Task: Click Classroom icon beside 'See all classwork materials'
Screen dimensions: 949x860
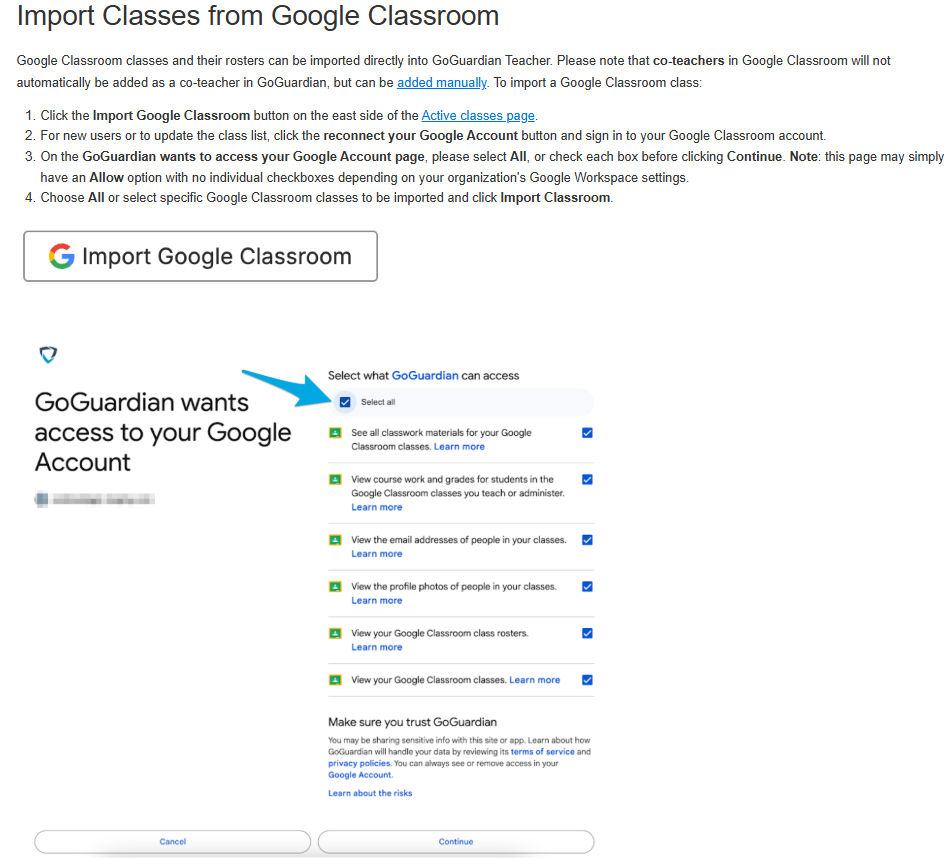Action: 335,433
